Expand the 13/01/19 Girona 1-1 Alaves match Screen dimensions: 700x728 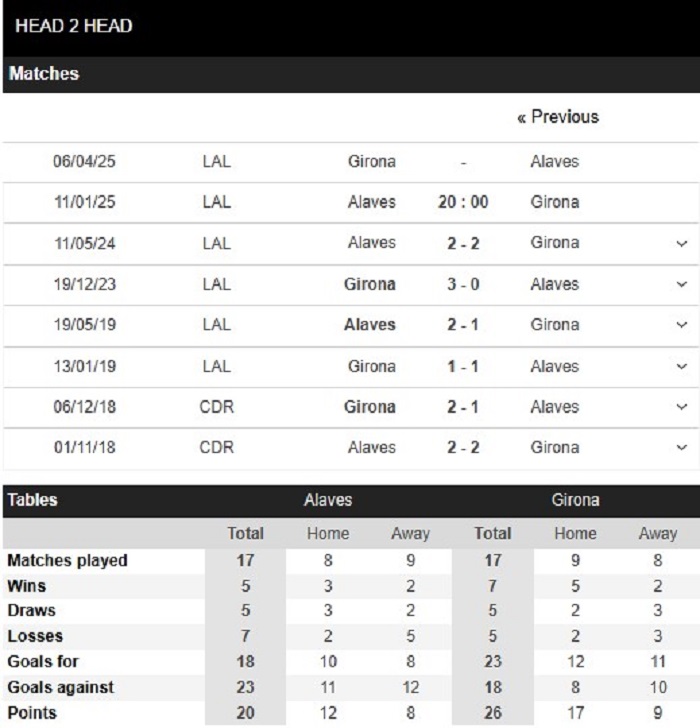click(681, 366)
